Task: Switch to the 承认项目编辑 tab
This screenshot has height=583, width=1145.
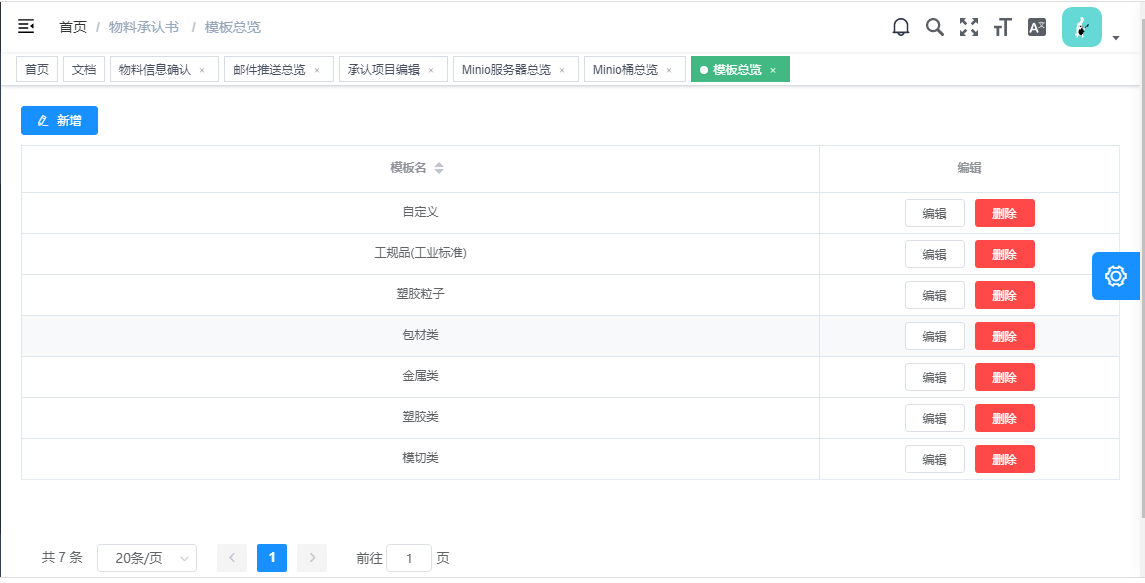Action: tap(384, 70)
